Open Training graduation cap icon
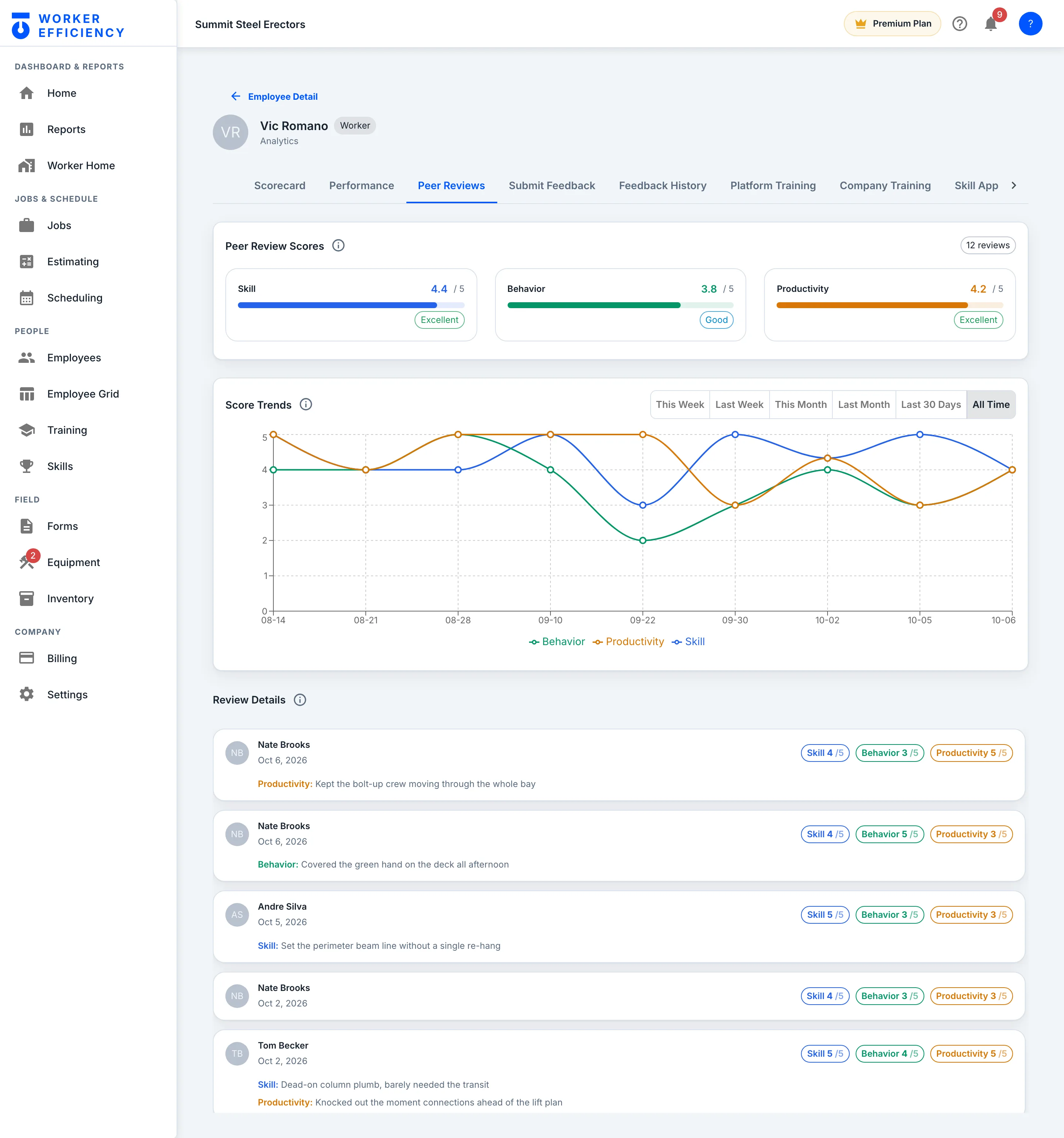The width and height of the screenshot is (1064, 1138). pos(26,430)
